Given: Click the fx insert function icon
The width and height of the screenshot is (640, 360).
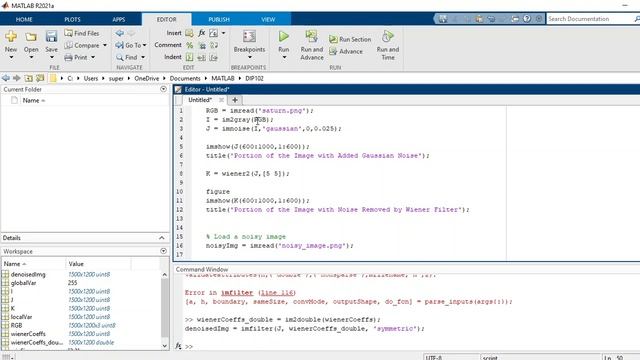Looking at the screenshot, I should (202, 33).
